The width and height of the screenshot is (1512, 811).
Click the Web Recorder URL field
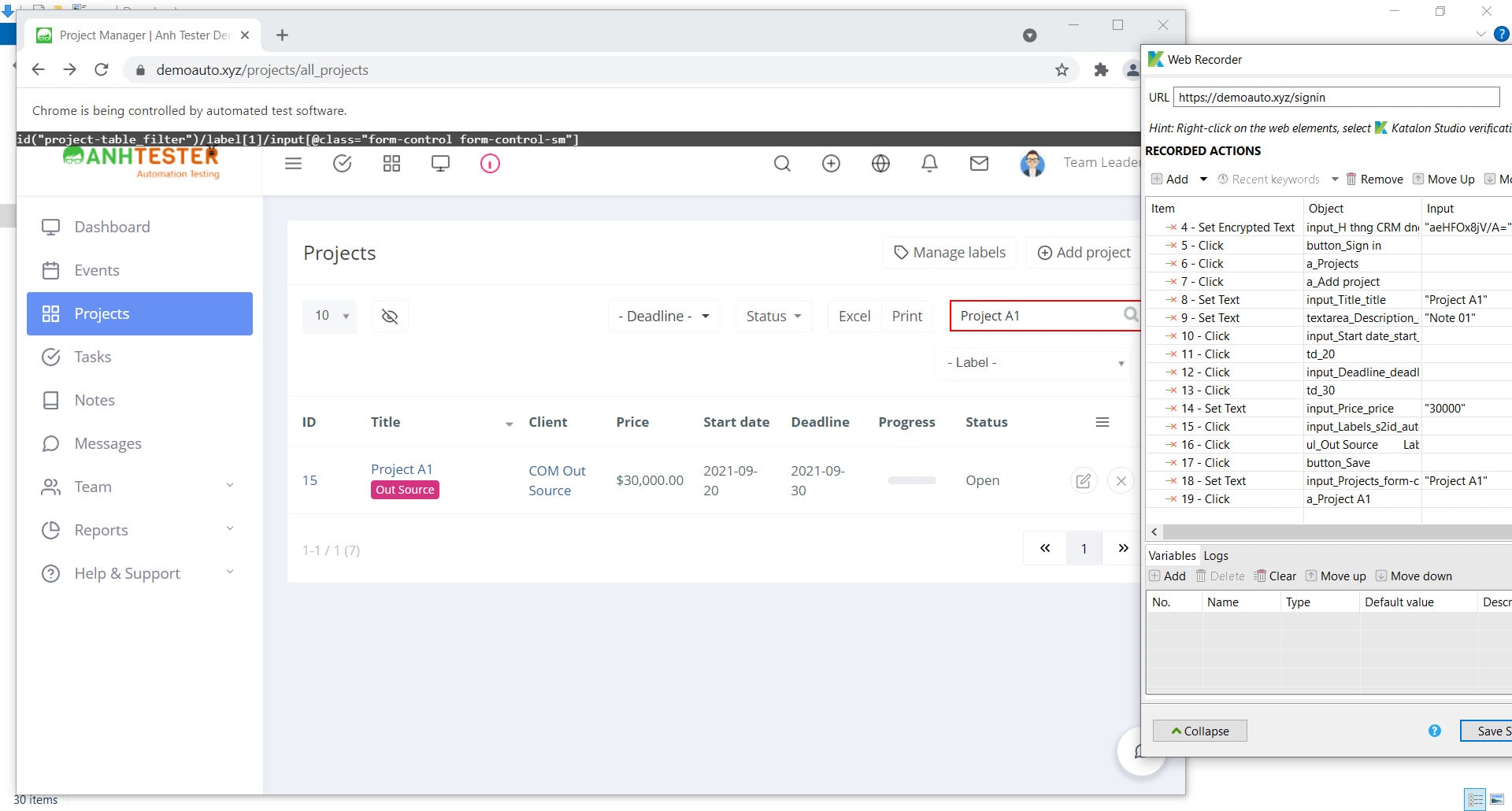[x=1336, y=98]
